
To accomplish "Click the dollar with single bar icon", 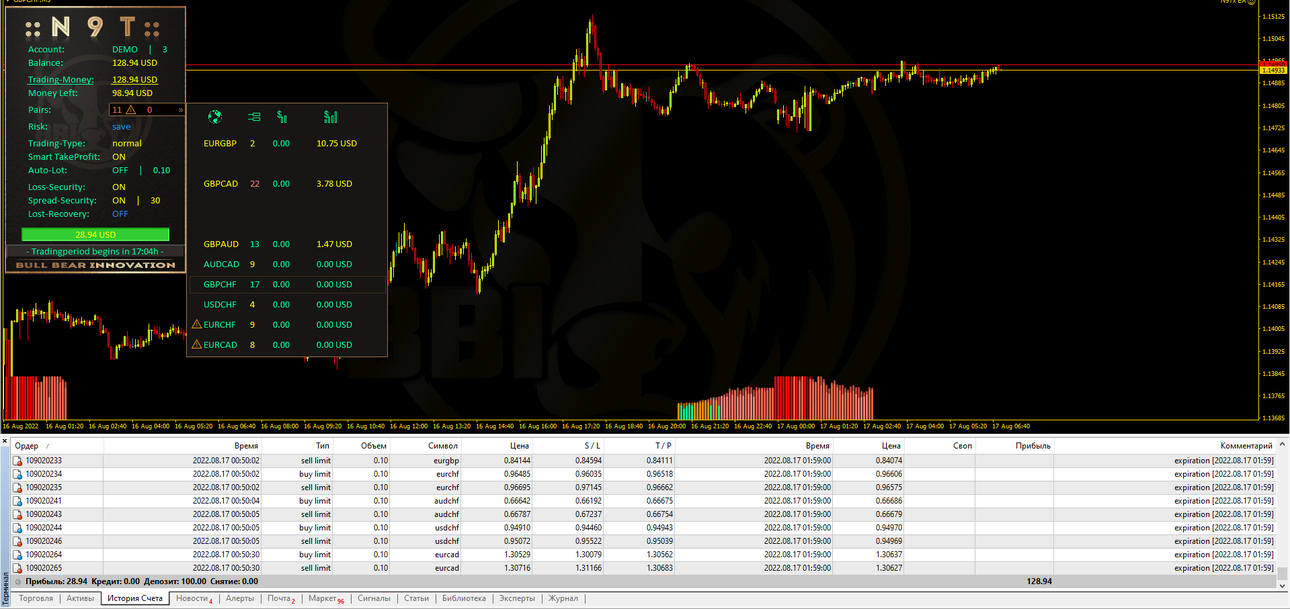I will [x=282, y=117].
